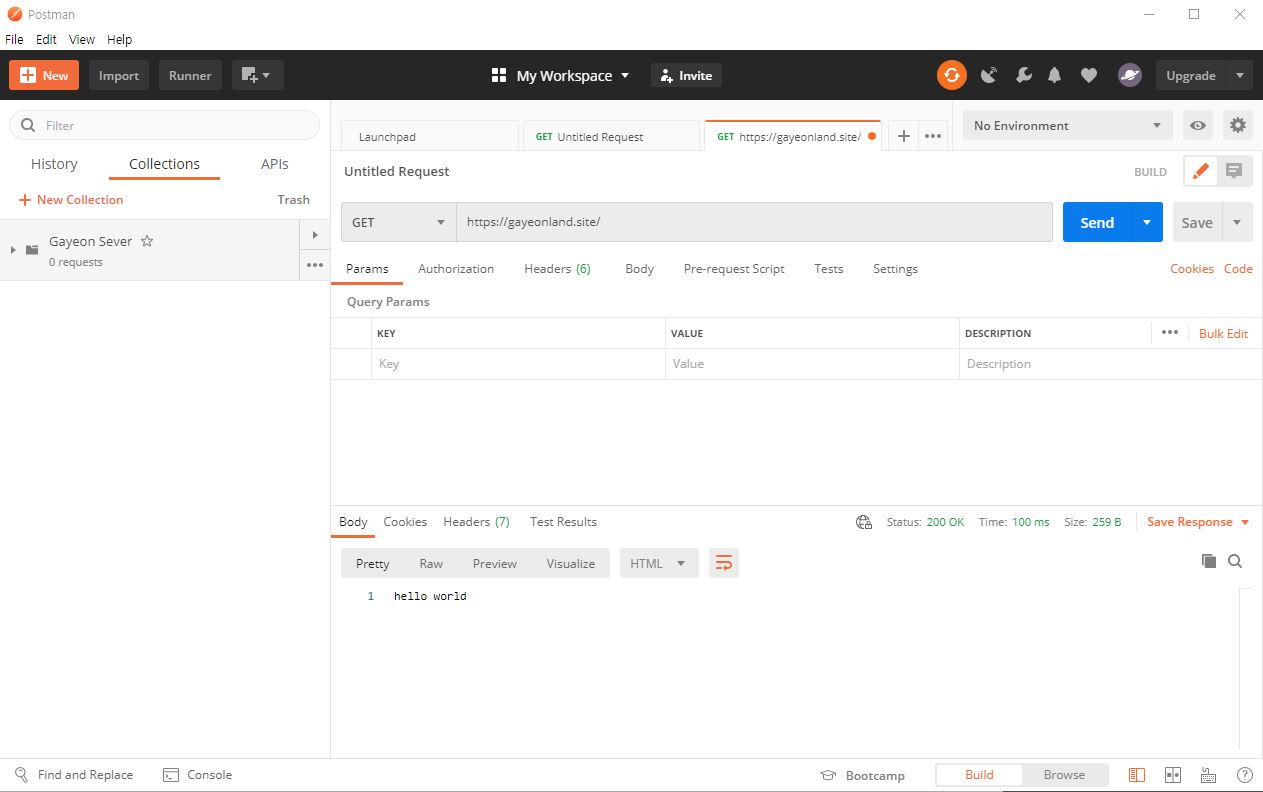
Task: Open the manage environments gear icon
Action: pos(1238,125)
